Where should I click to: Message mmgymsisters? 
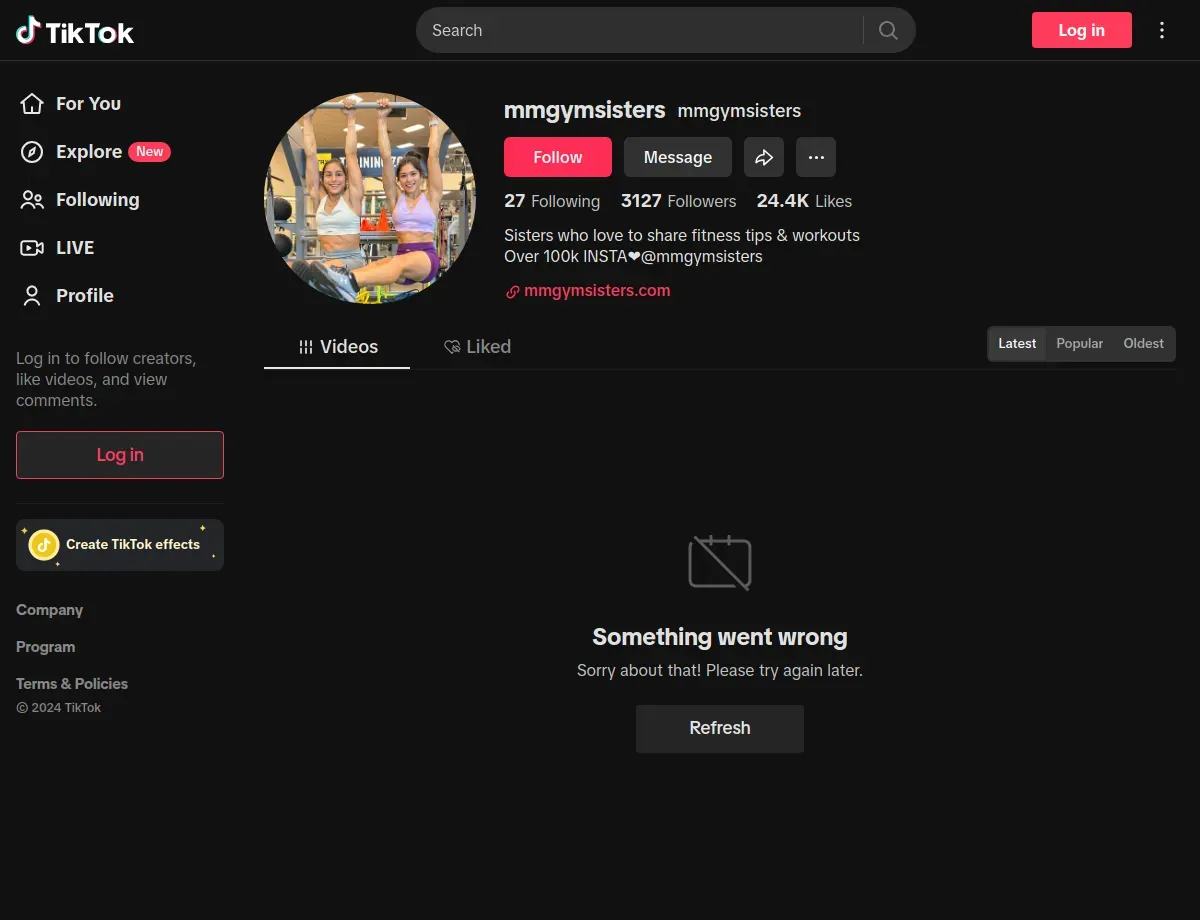[678, 157]
